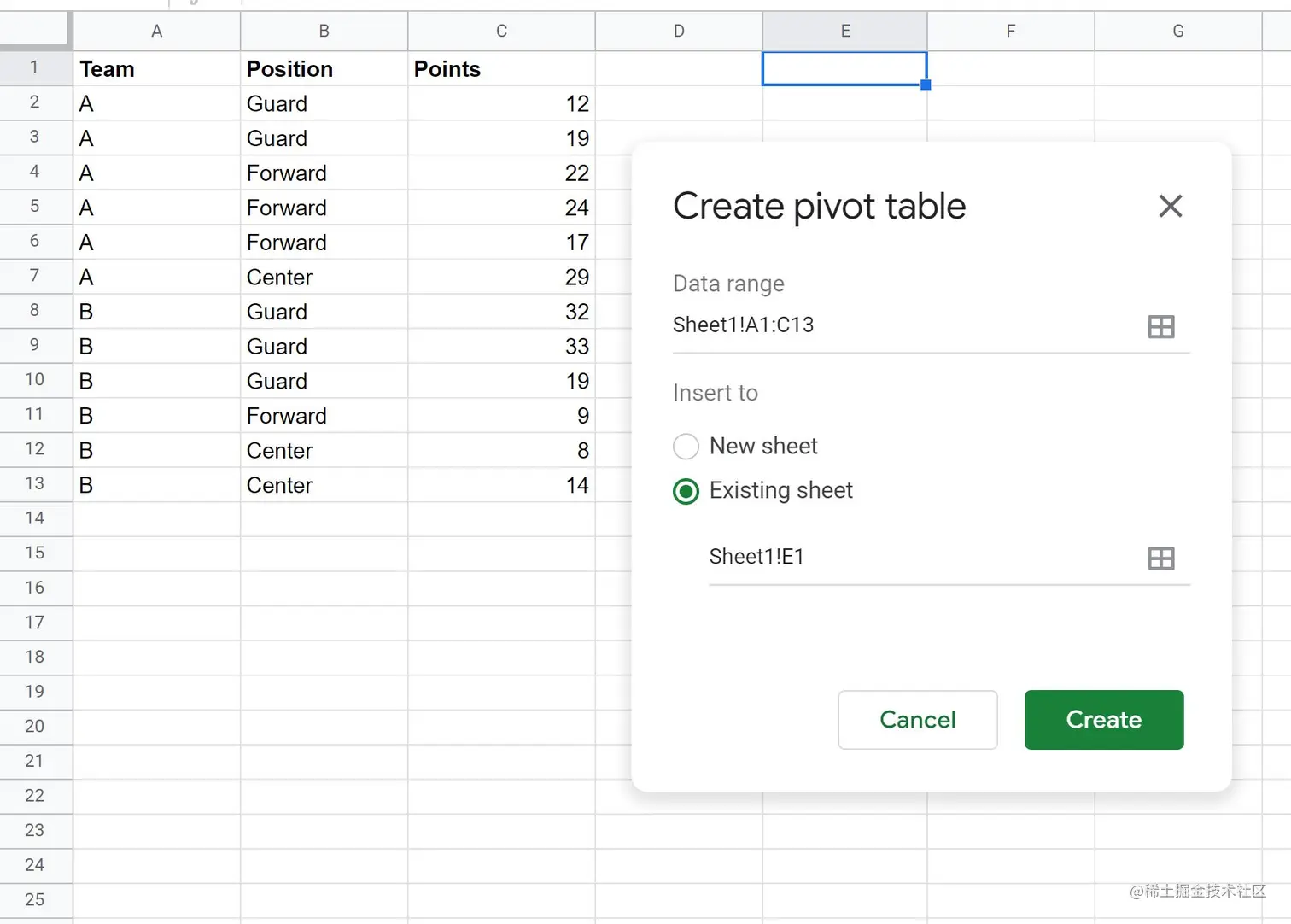Select row 20 header

point(35,727)
